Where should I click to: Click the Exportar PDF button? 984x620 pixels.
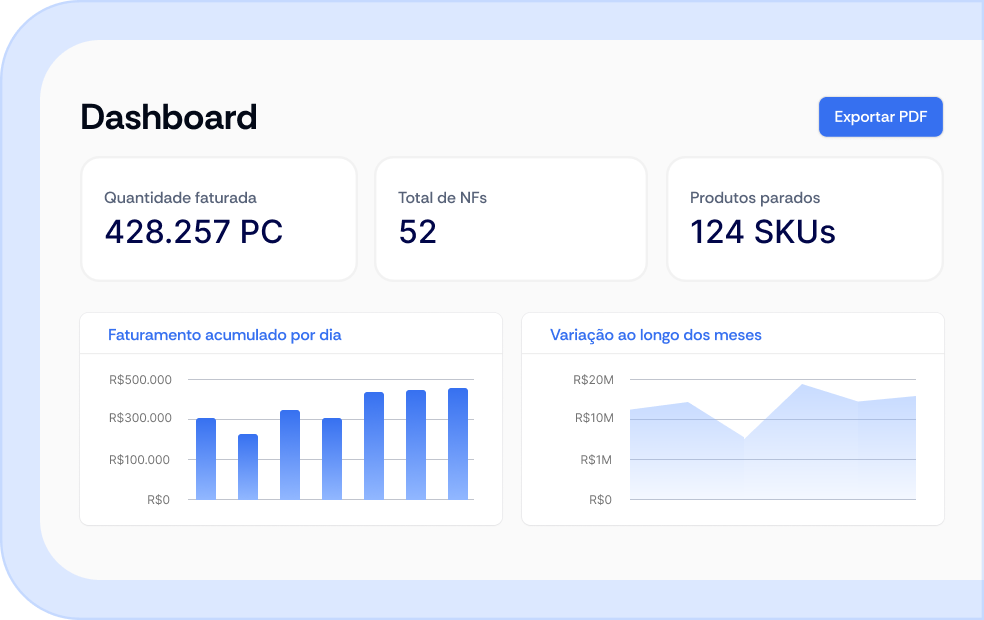point(880,117)
